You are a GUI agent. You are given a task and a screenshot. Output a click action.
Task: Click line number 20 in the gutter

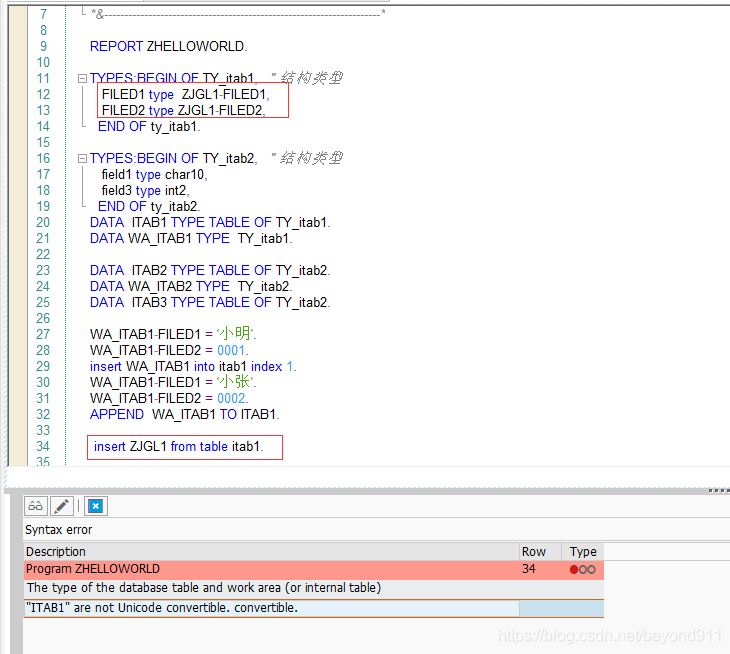tap(43, 222)
